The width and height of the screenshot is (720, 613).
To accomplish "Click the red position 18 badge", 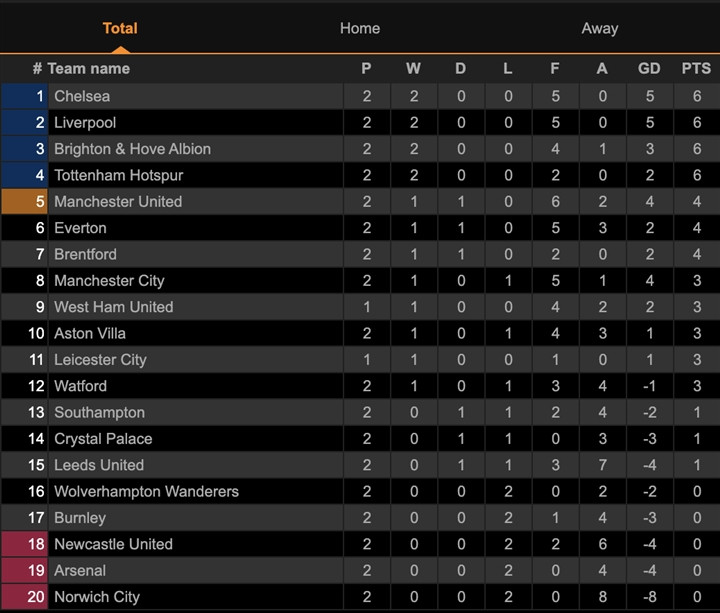I will click(24, 544).
